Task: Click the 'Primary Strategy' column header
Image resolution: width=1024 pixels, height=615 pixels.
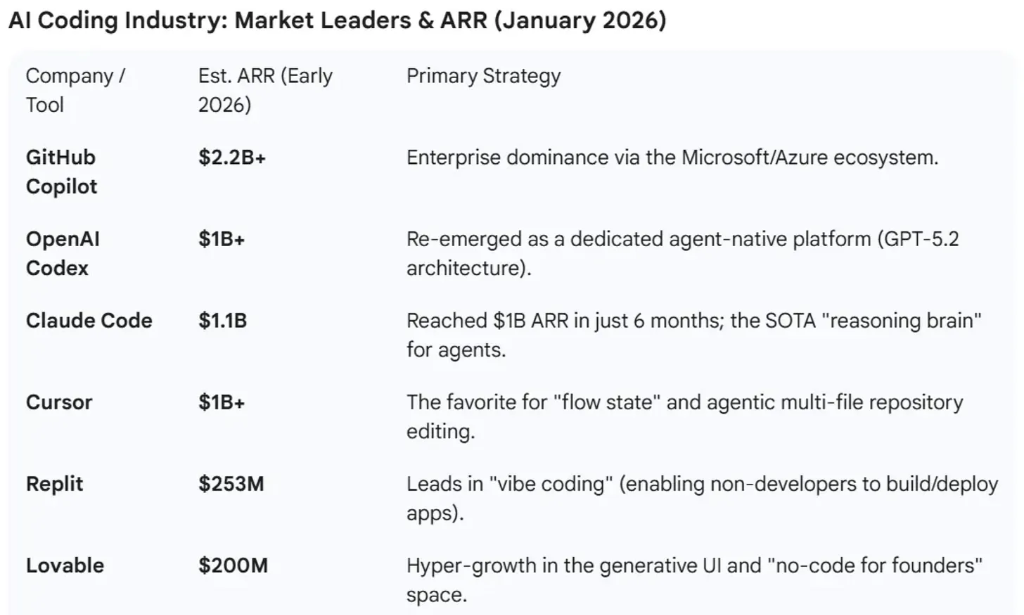Action: tap(483, 76)
